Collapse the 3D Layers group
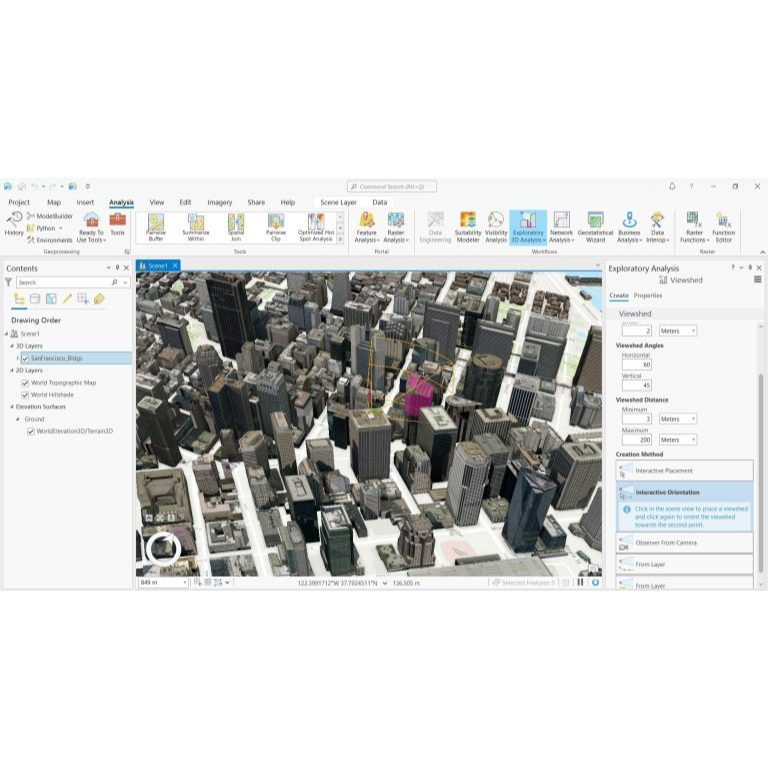Image resolution: width=768 pixels, height=768 pixels. point(12,346)
